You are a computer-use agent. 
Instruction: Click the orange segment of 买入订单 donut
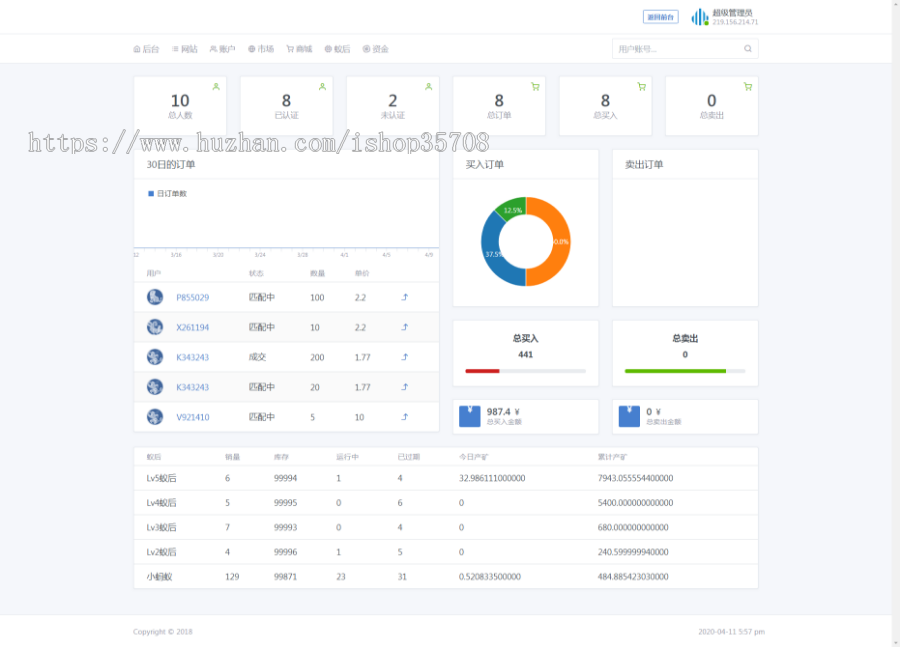554,240
